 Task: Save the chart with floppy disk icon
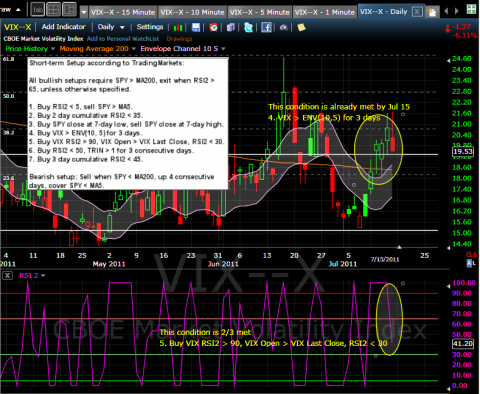click(196, 27)
